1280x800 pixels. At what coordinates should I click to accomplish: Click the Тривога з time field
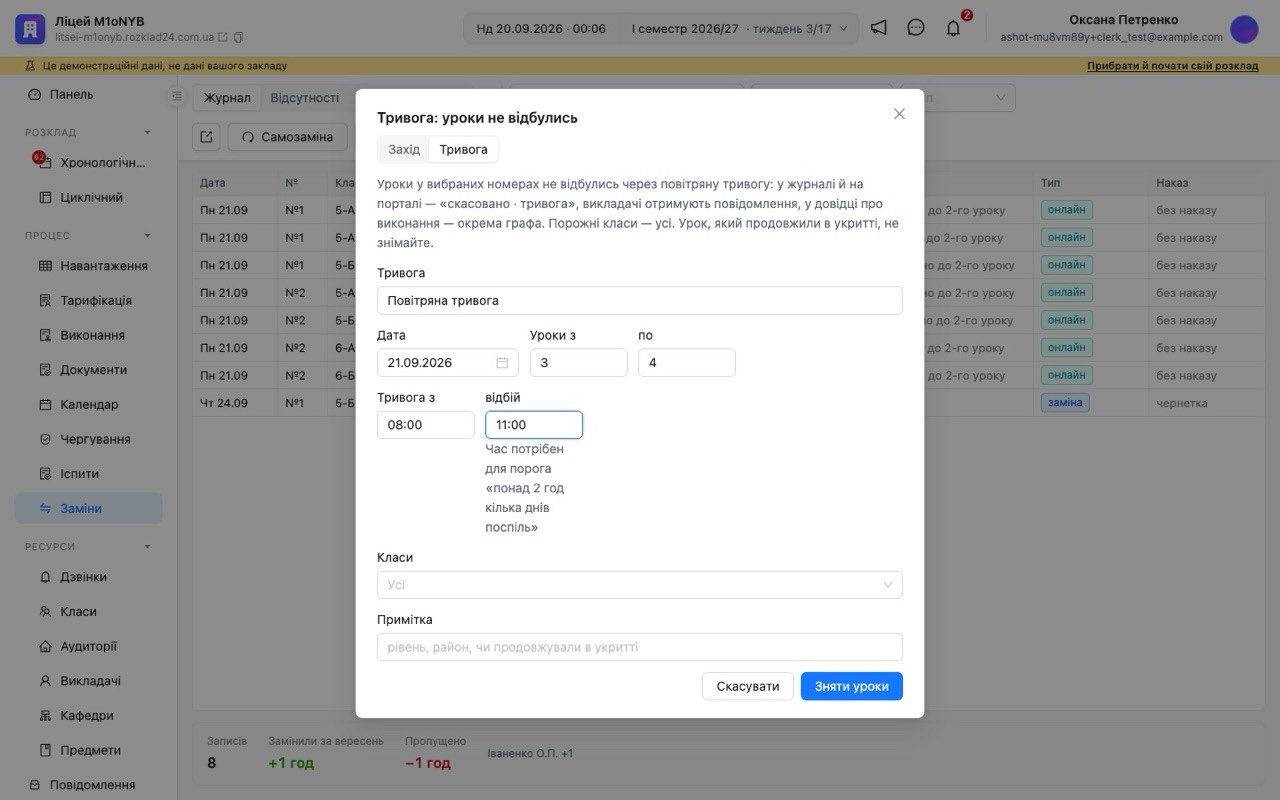point(426,425)
